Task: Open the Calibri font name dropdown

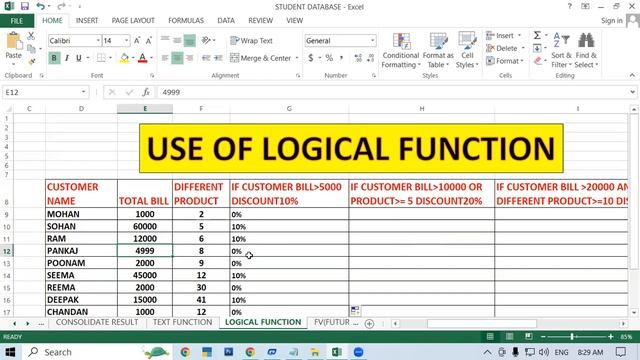Action: pyautogui.click(x=98, y=40)
